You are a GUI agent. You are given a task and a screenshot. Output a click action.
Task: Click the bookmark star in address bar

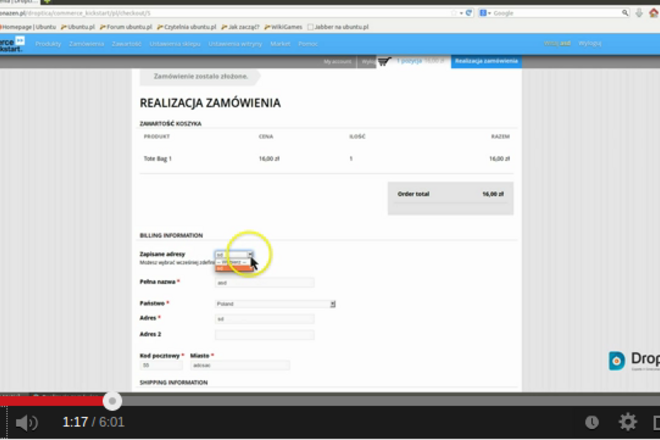454,13
